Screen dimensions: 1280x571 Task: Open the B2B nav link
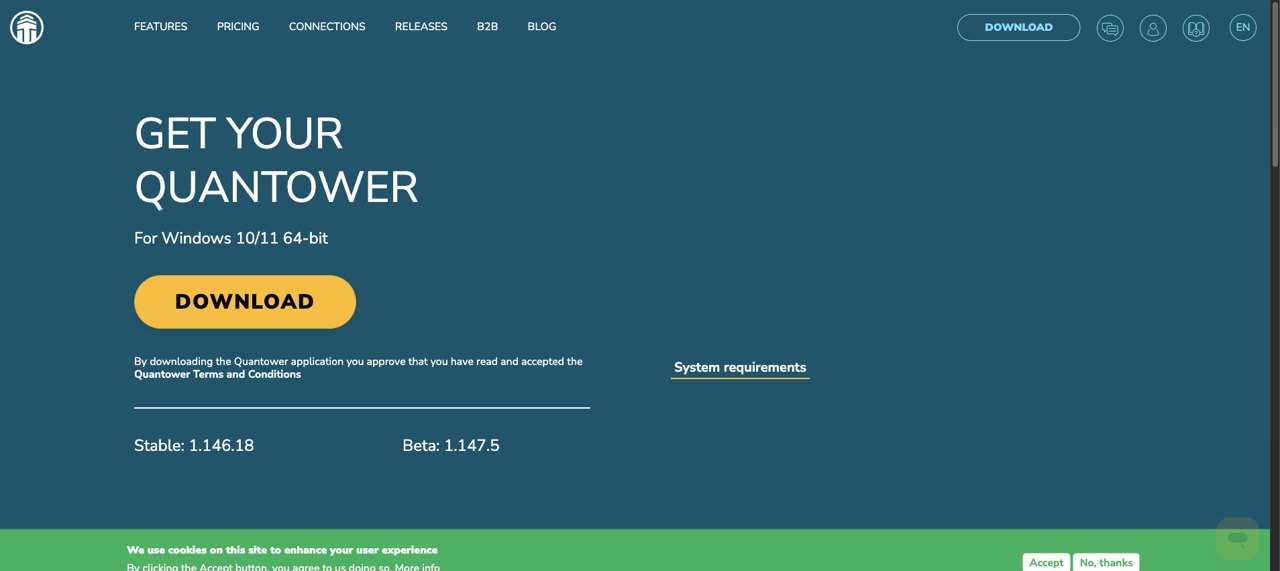point(487,27)
